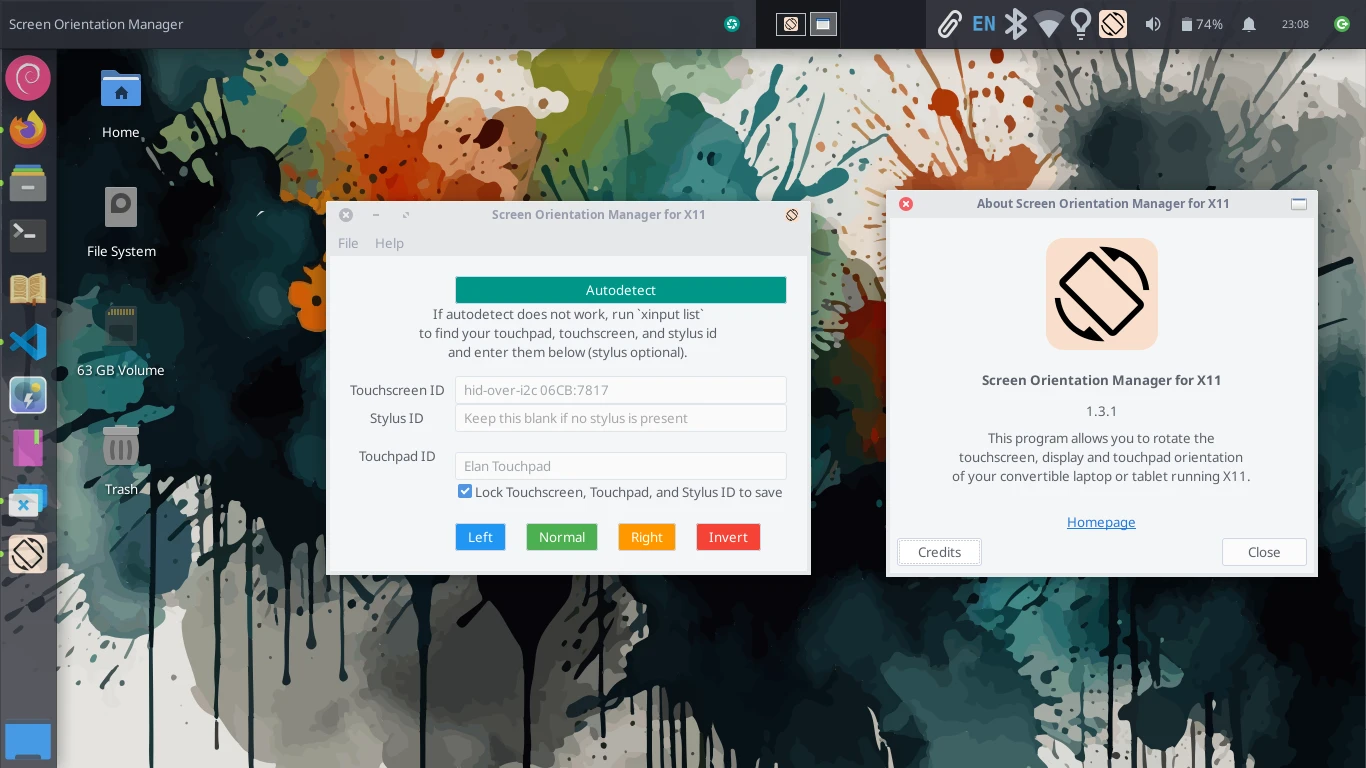Viewport: 1366px width, 768px height.
Task: Open the Homepage link in the About dialog
Action: [1101, 522]
